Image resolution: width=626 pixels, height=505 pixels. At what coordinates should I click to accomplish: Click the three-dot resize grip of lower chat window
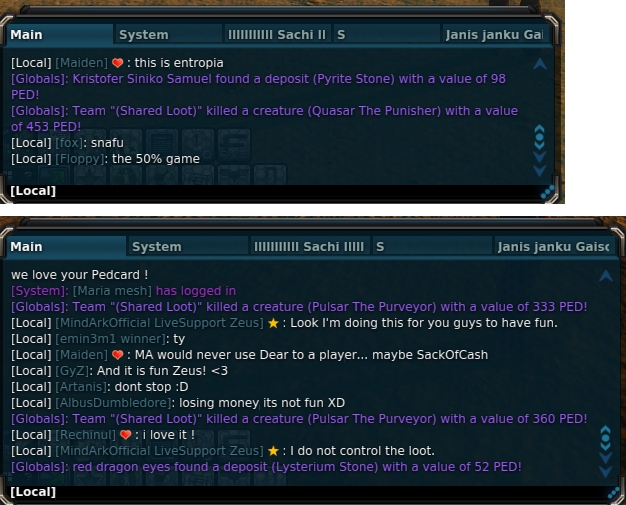point(614,493)
